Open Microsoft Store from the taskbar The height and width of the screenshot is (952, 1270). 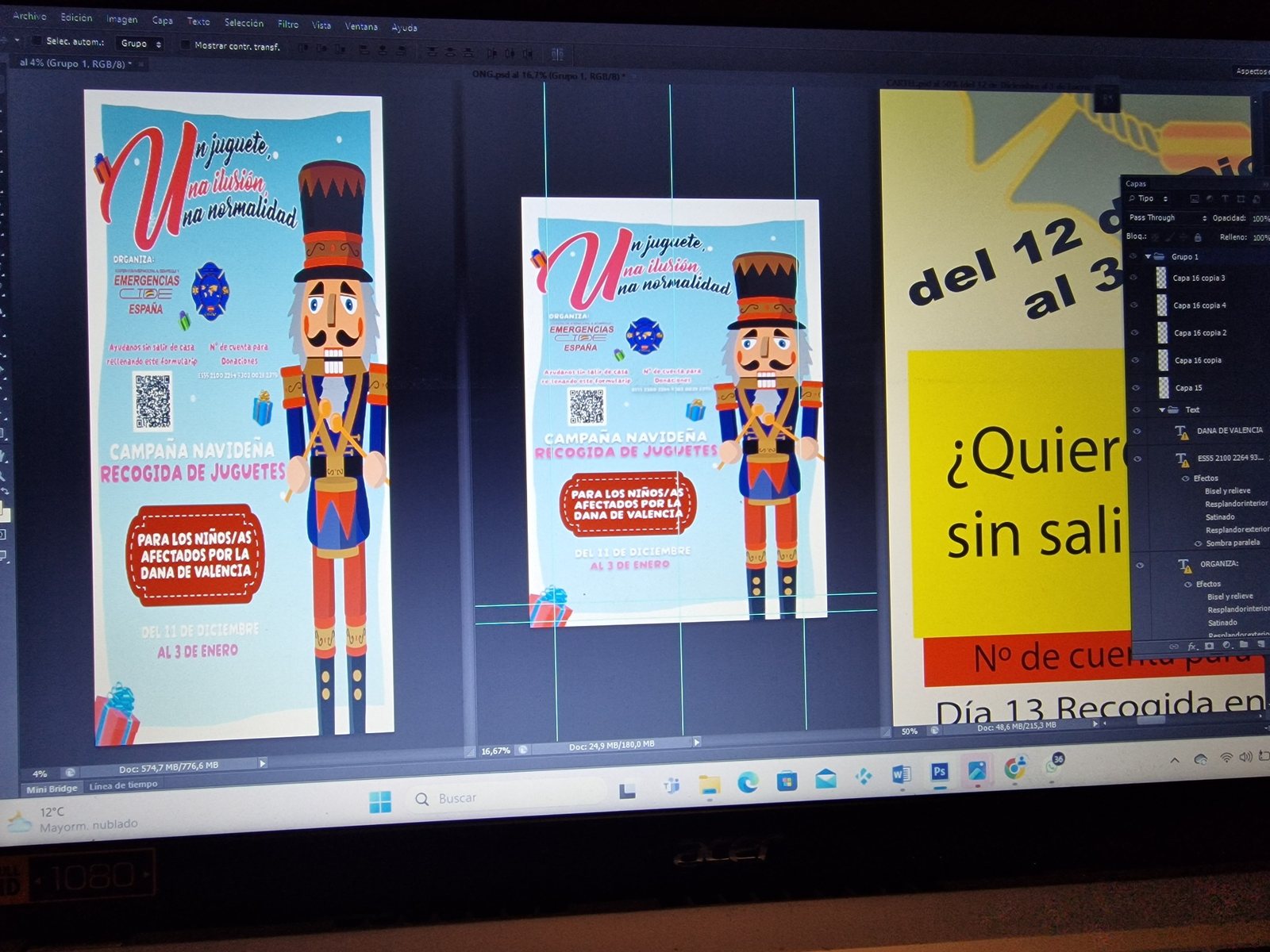coord(787,781)
